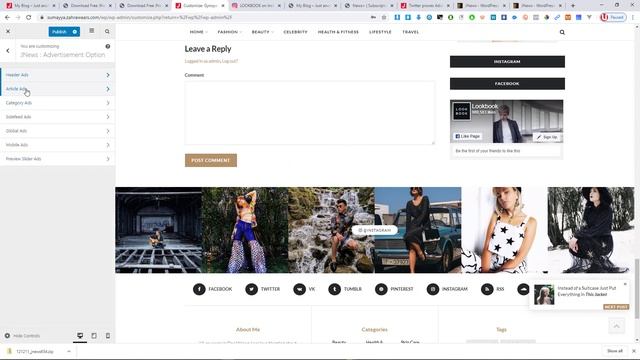Reload the page with browser refresh icon
The image size is (640, 360).
click(29, 18)
